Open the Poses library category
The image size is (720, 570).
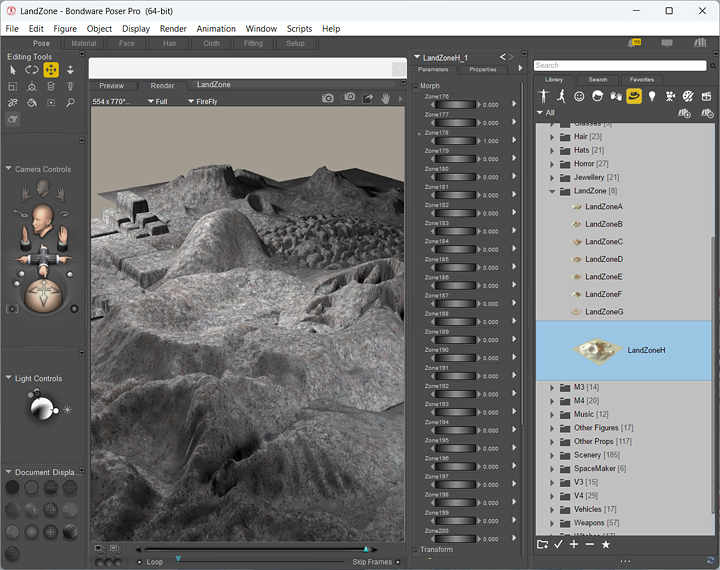[561, 97]
